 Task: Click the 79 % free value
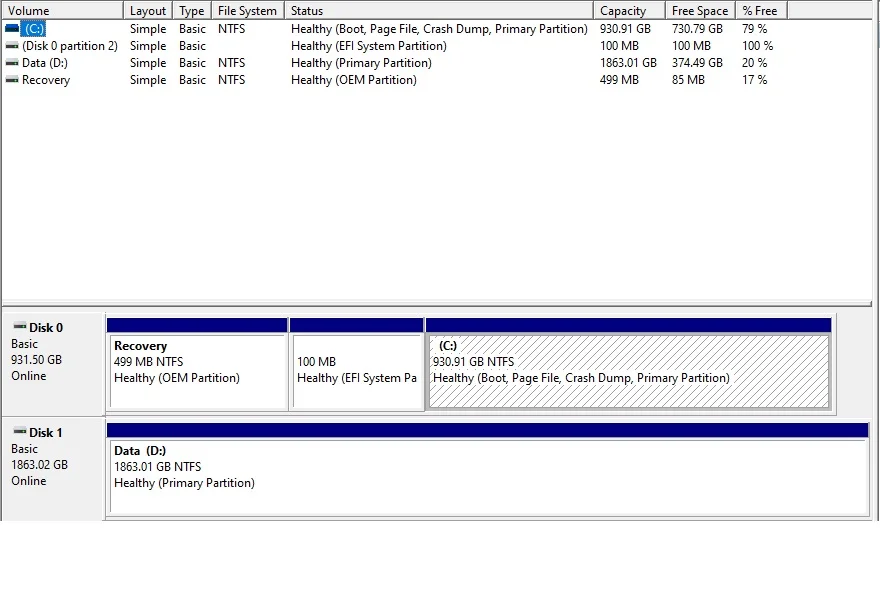pyautogui.click(x=754, y=29)
